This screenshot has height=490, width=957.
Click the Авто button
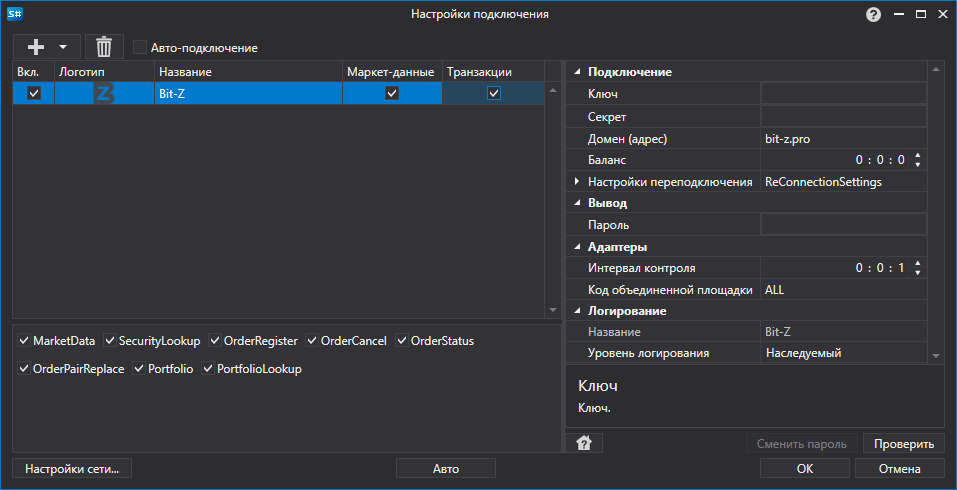click(446, 469)
